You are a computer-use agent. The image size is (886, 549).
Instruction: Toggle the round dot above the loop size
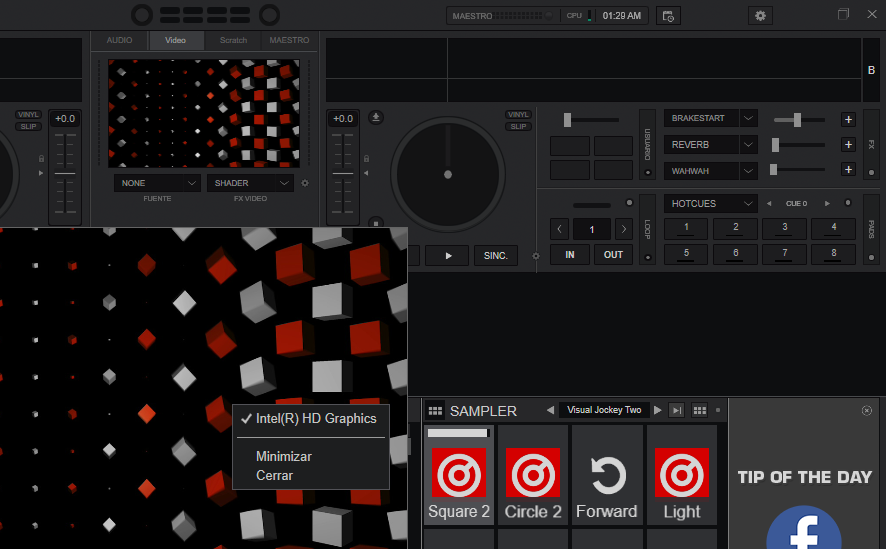click(629, 203)
